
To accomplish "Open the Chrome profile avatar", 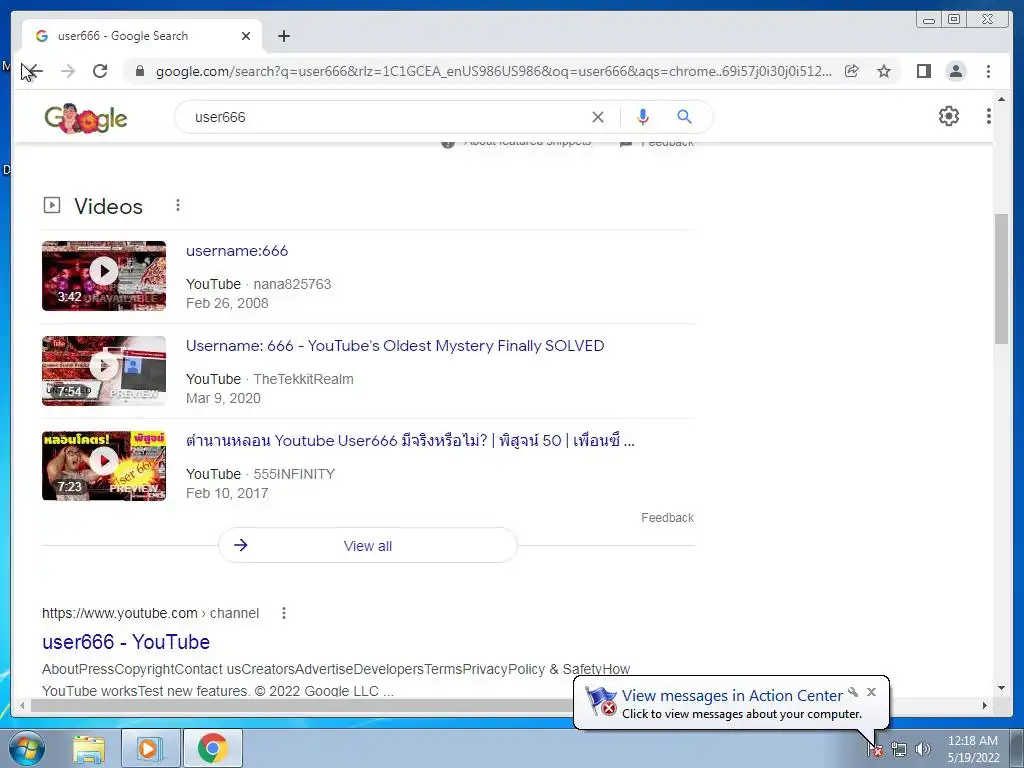I will tap(955, 71).
